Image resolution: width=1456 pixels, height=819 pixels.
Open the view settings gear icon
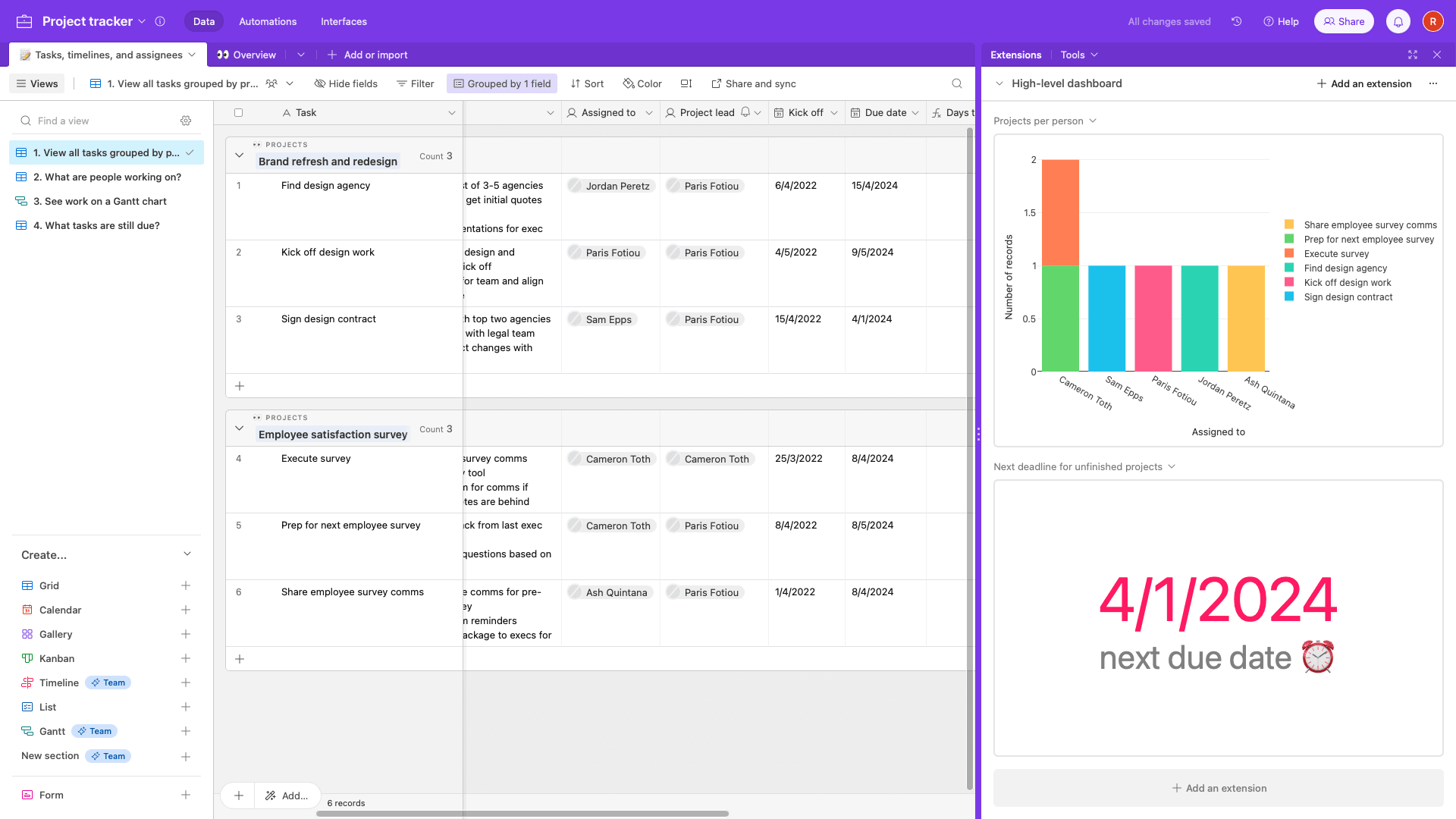click(186, 121)
